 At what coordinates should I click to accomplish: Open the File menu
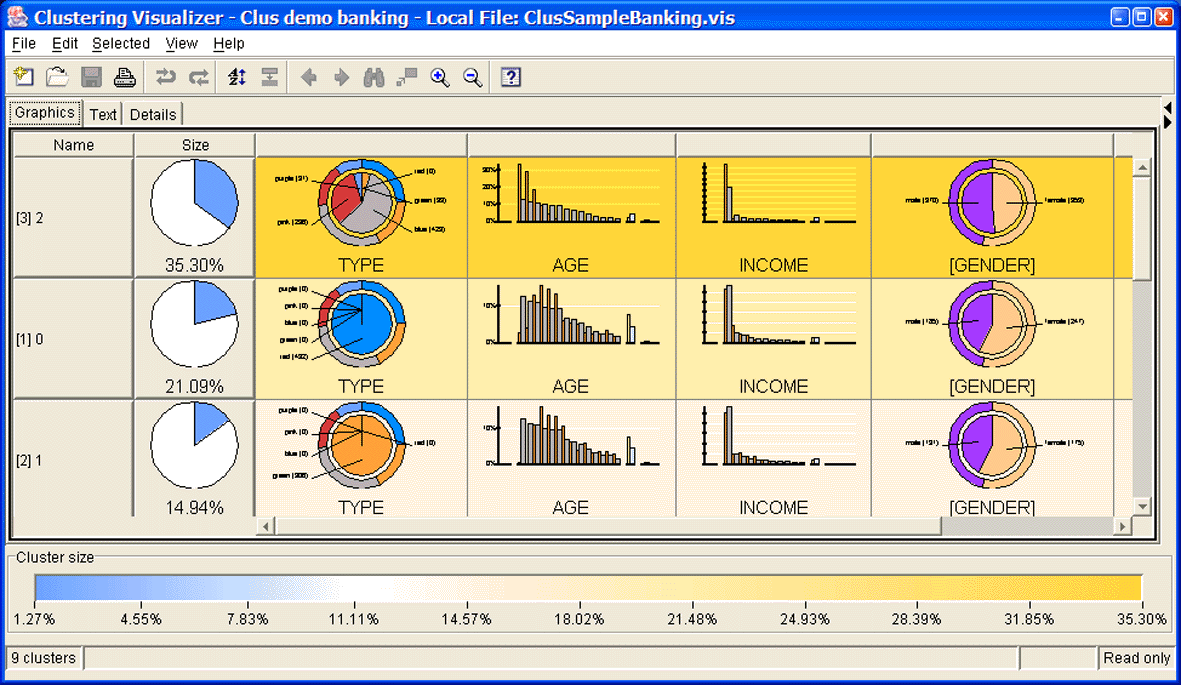coord(23,44)
